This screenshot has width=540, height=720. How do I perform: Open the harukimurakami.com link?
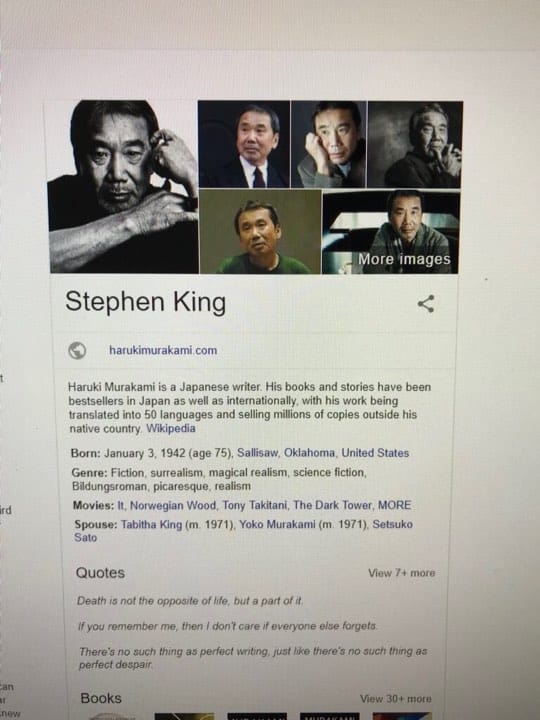tap(163, 350)
